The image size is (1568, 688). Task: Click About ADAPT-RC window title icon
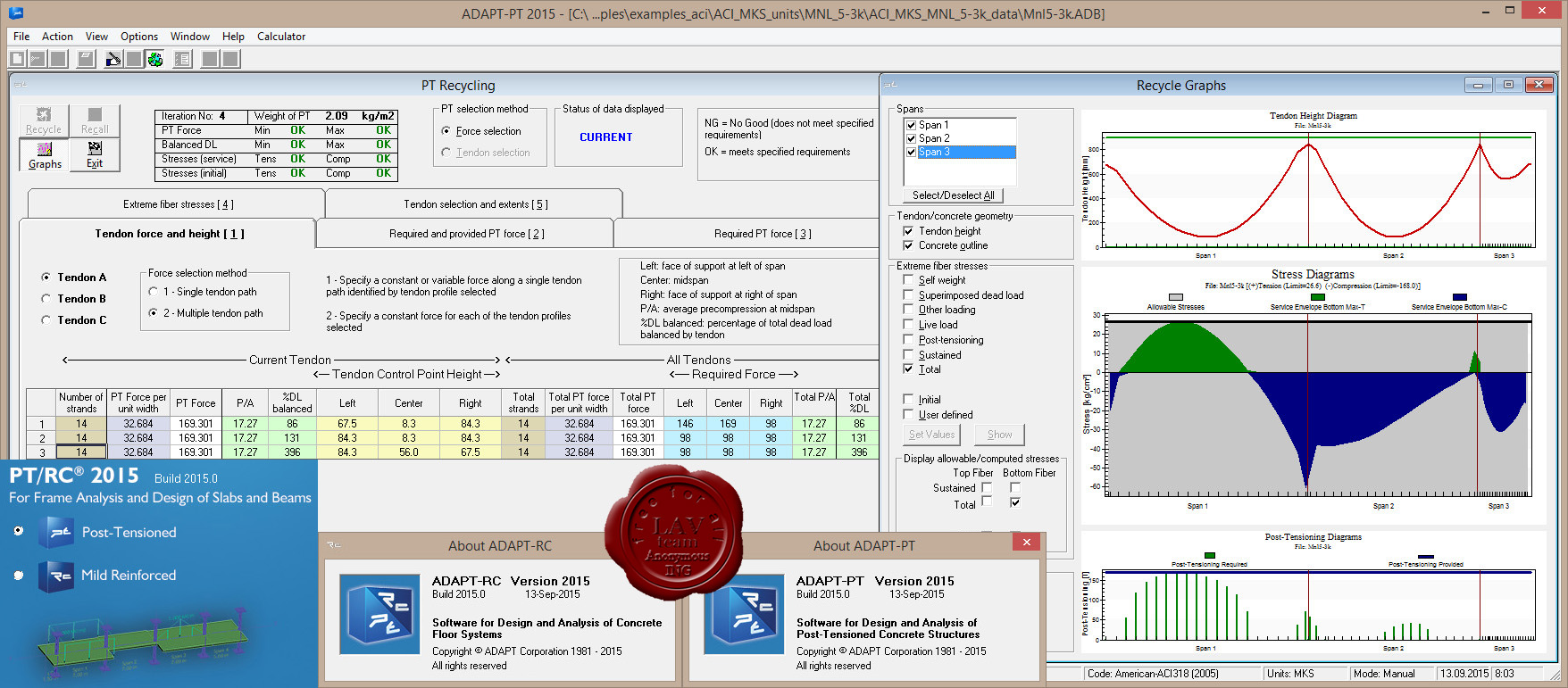pyautogui.click(x=333, y=545)
